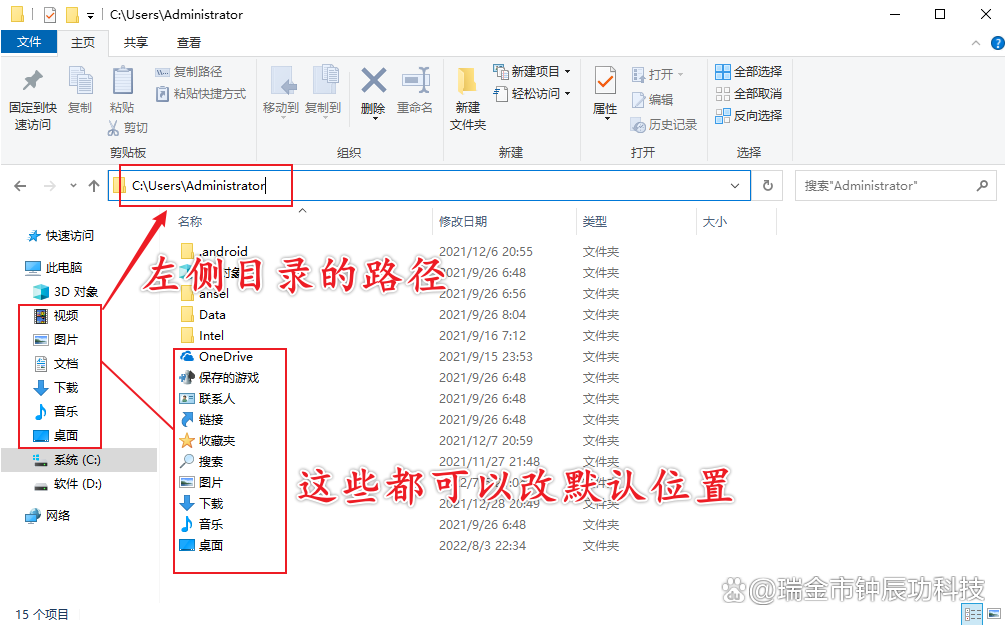
Task: Sort by the 修改日期 column header
Action: [x=463, y=222]
